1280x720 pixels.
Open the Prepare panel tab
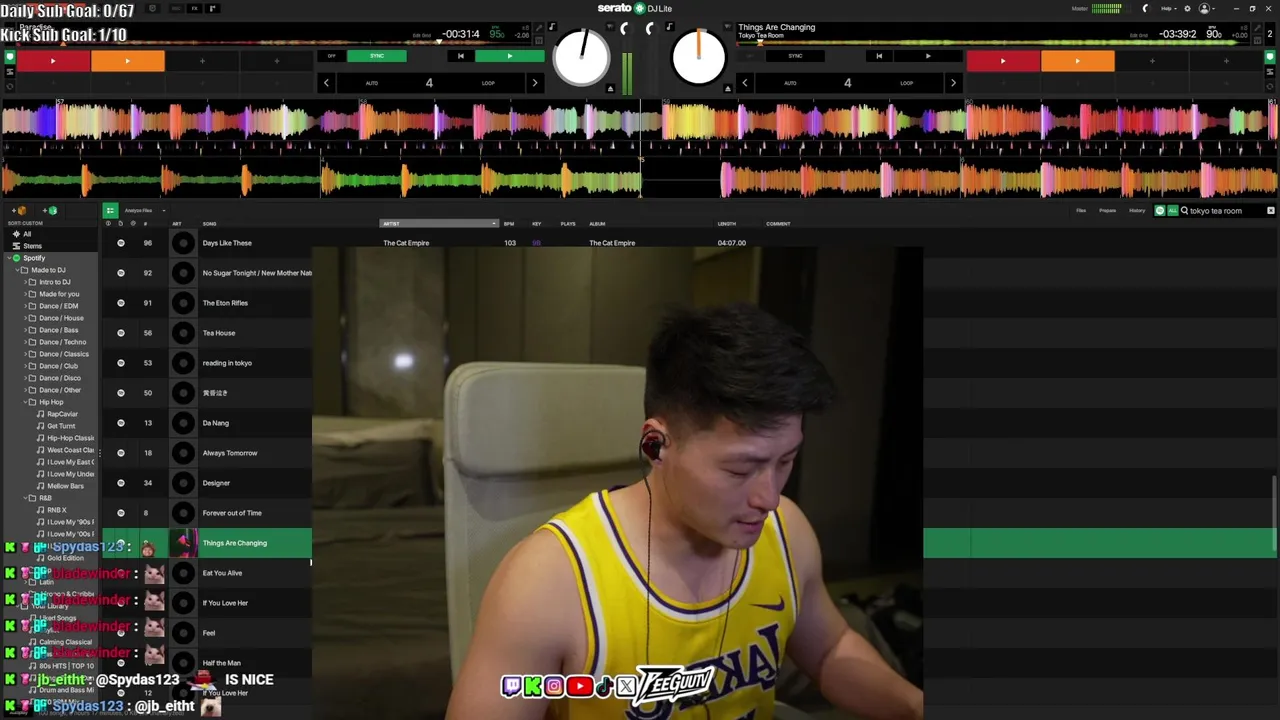coord(1108,211)
